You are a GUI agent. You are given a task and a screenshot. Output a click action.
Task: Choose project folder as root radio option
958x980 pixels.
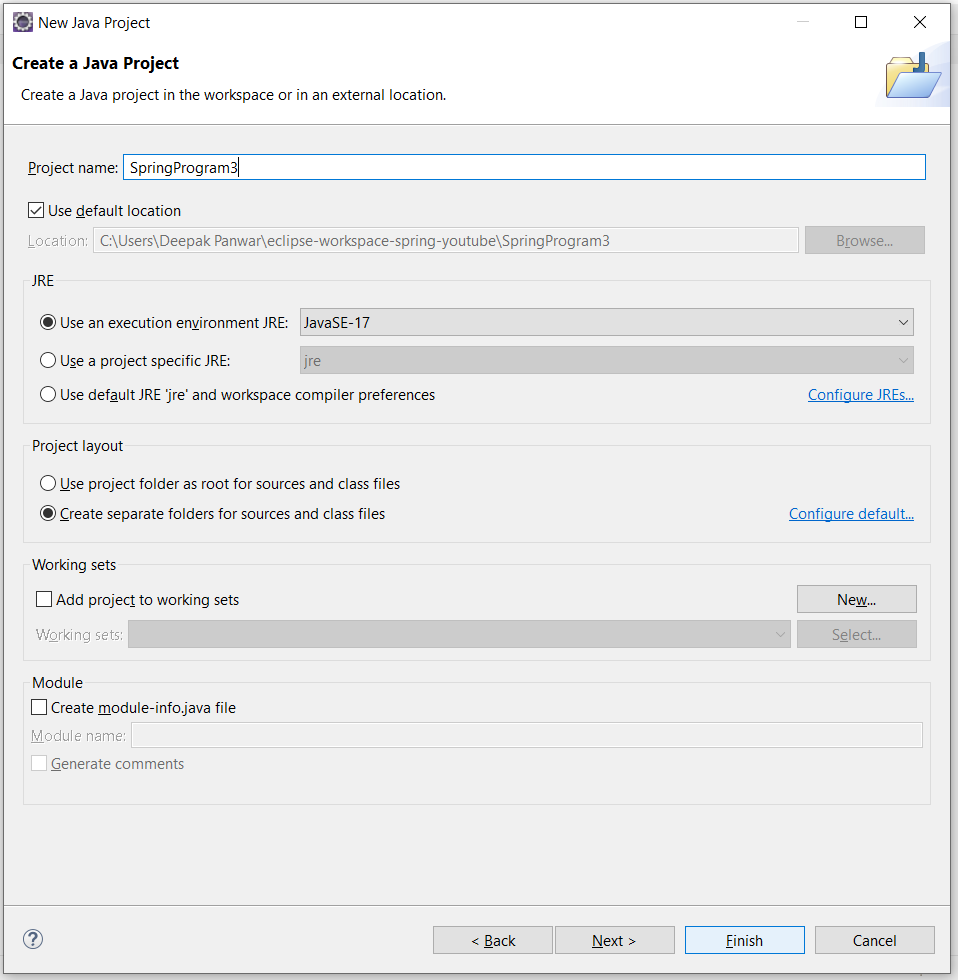(x=48, y=483)
